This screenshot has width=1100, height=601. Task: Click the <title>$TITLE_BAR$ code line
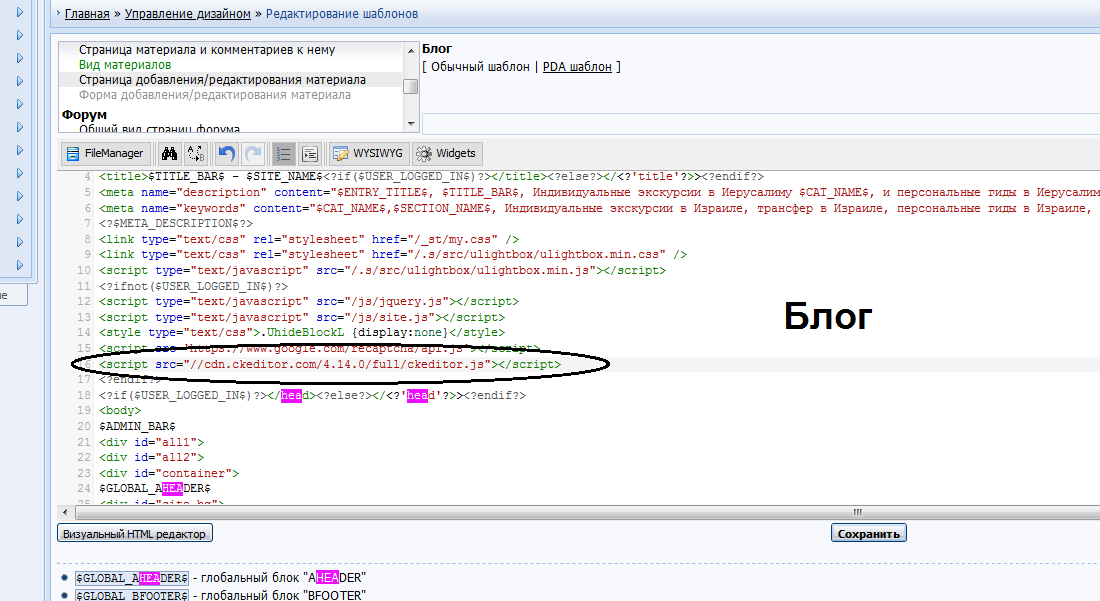tap(431, 177)
